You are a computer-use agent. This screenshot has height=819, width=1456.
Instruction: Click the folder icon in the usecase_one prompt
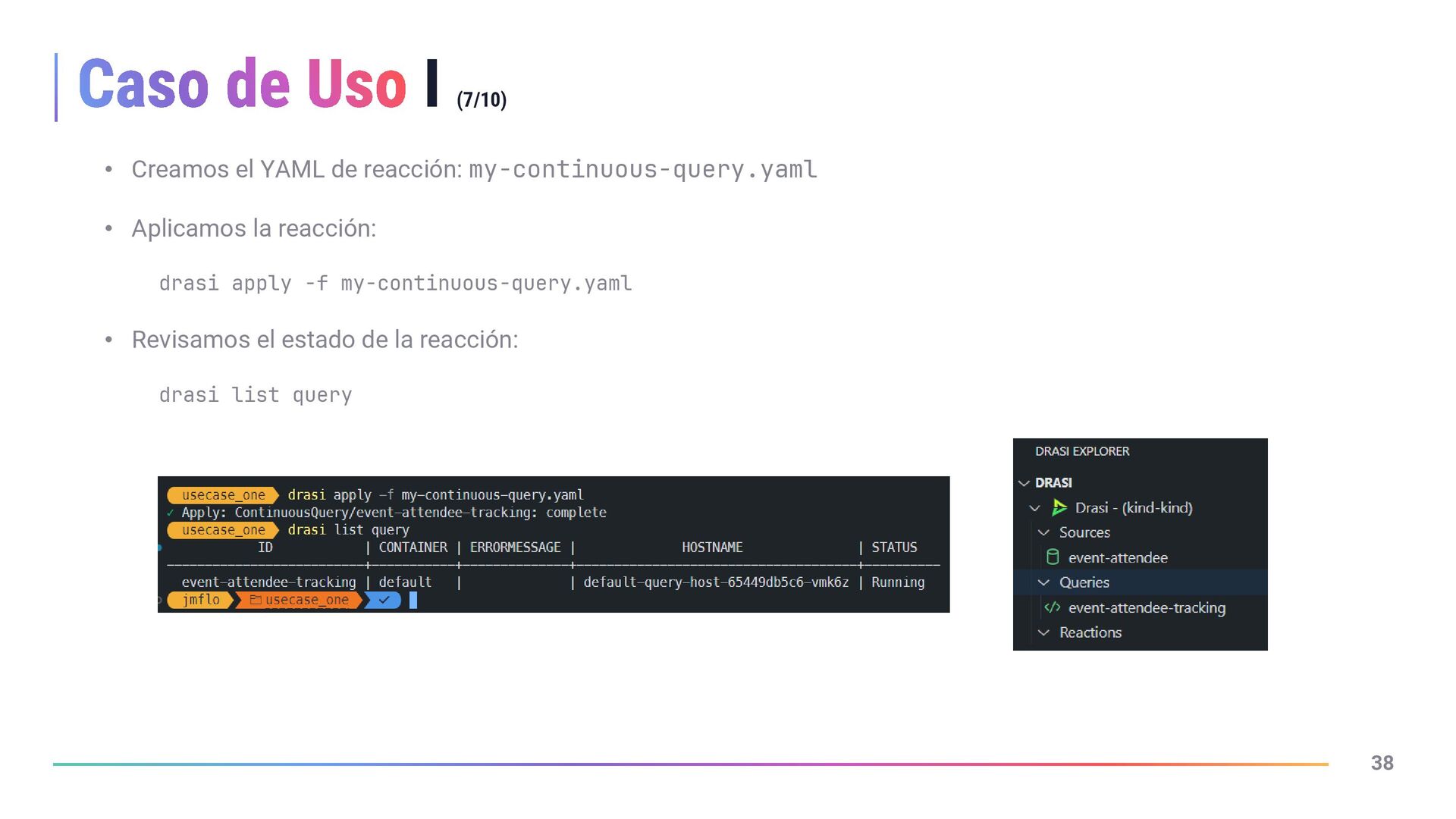pos(256,600)
